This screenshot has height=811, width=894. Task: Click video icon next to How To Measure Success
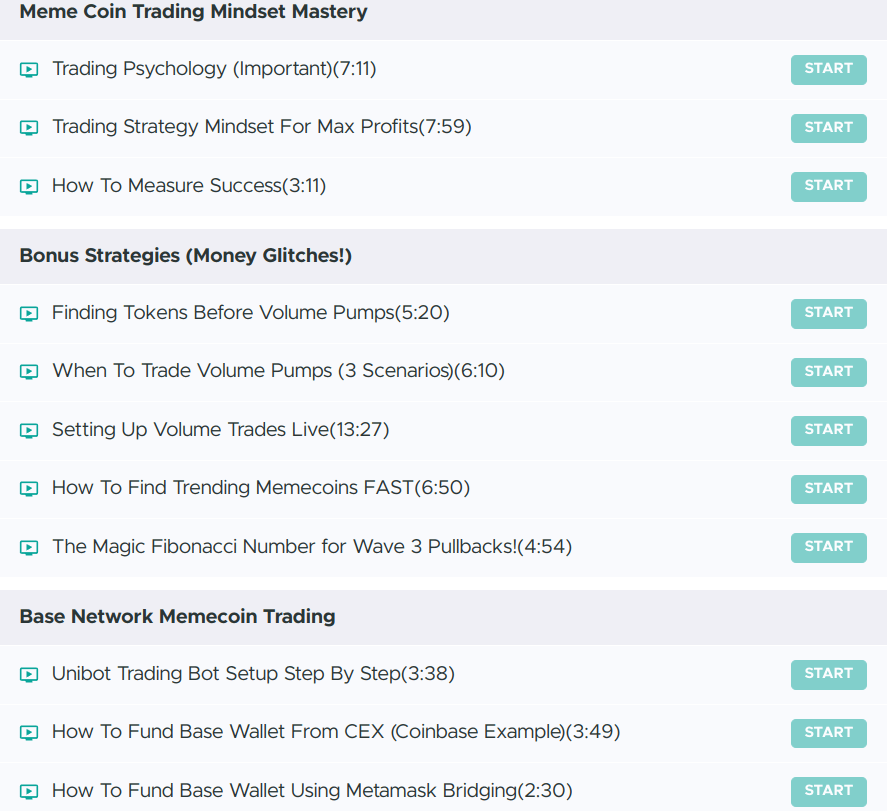pyautogui.click(x=29, y=186)
